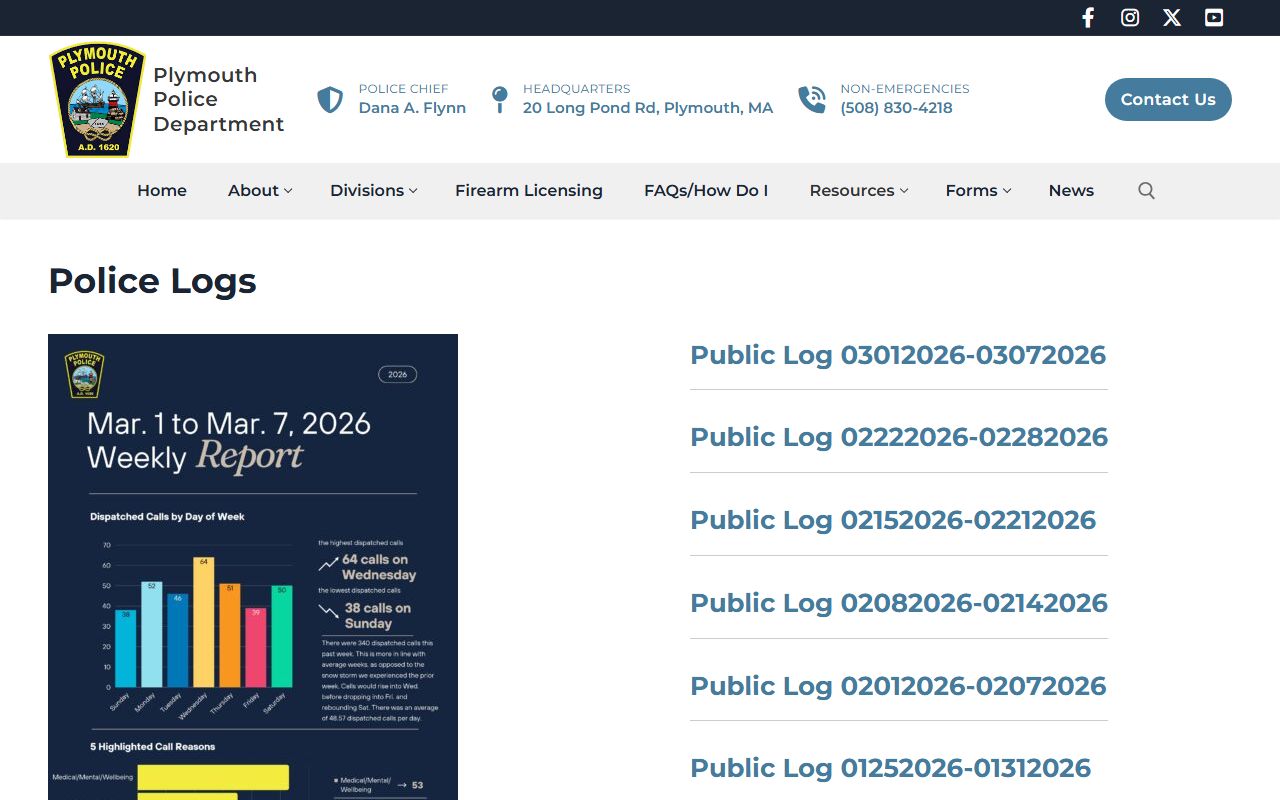Open the Divisions menu
This screenshot has height=800, width=1280.
click(367, 191)
